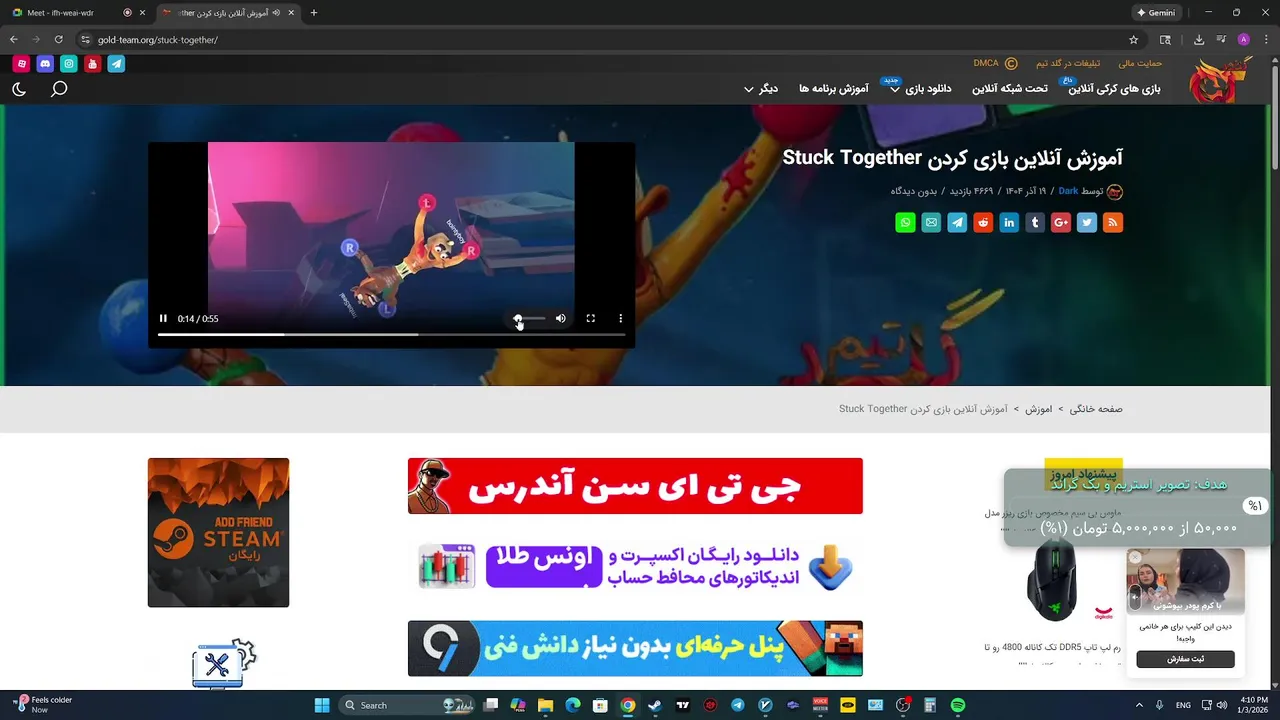
Task: Close the Meet tab
Action: pyautogui.click(x=142, y=13)
